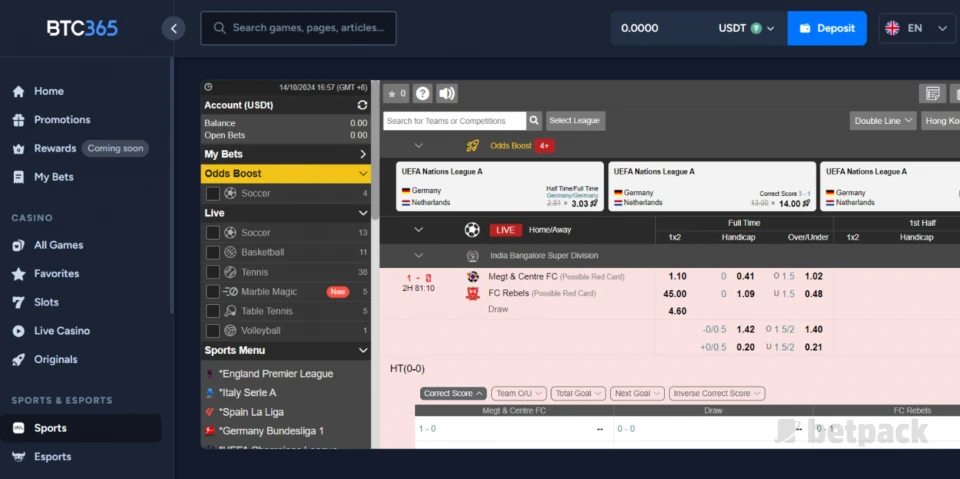960x479 pixels.
Task: Open the Double Line dropdown
Action: (x=883, y=121)
